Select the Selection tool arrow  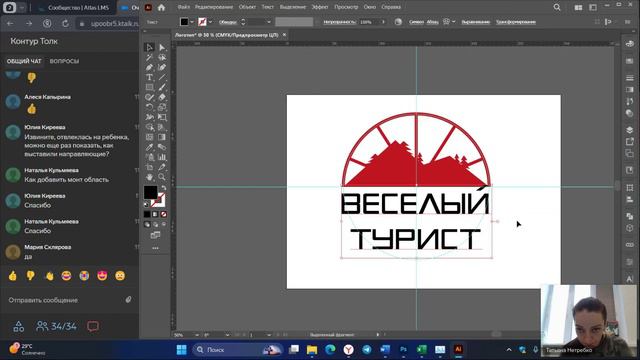point(149,47)
